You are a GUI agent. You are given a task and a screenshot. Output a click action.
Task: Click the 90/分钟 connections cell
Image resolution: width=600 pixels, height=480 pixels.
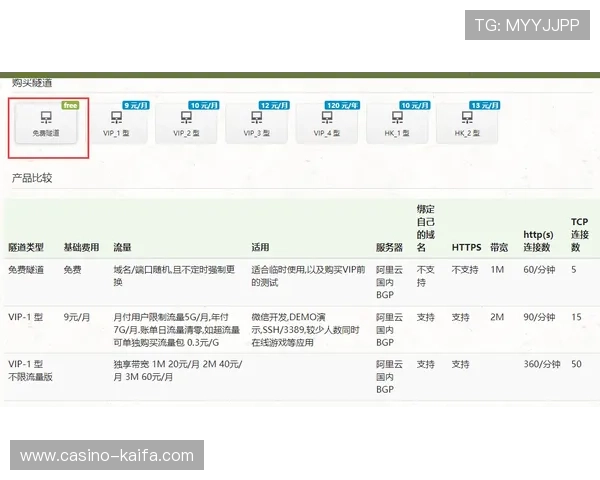click(x=539, y=317)
